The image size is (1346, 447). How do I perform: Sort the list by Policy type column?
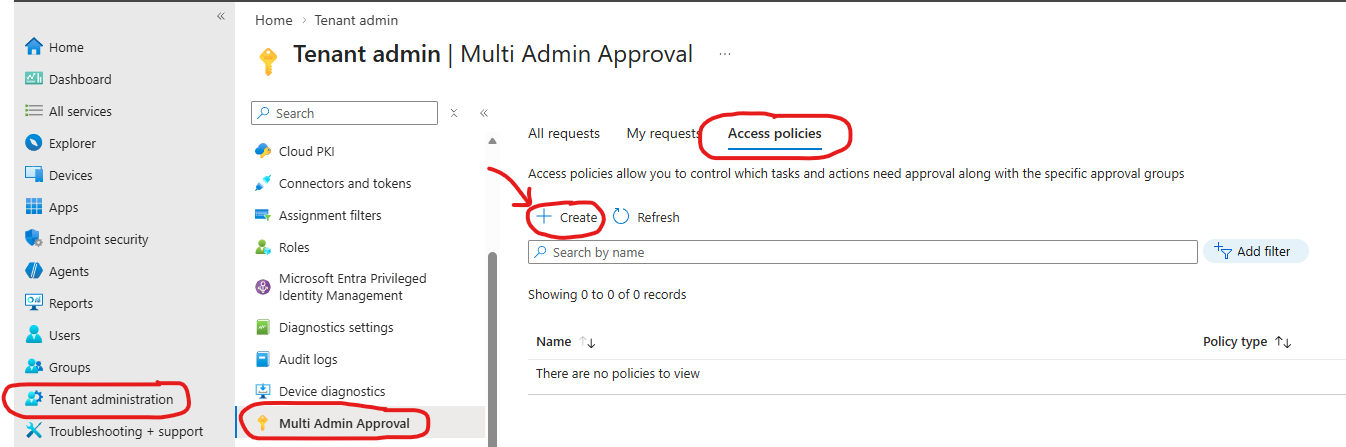(x=1283, y=342)
